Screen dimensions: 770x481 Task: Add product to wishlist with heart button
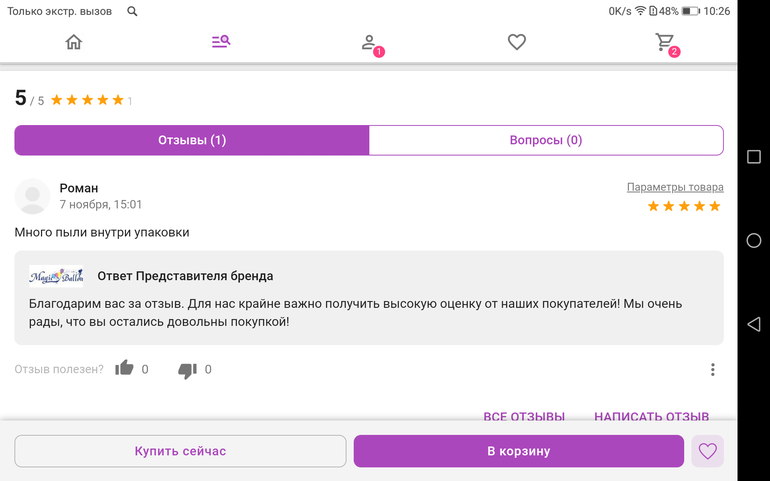pos(707,451)
